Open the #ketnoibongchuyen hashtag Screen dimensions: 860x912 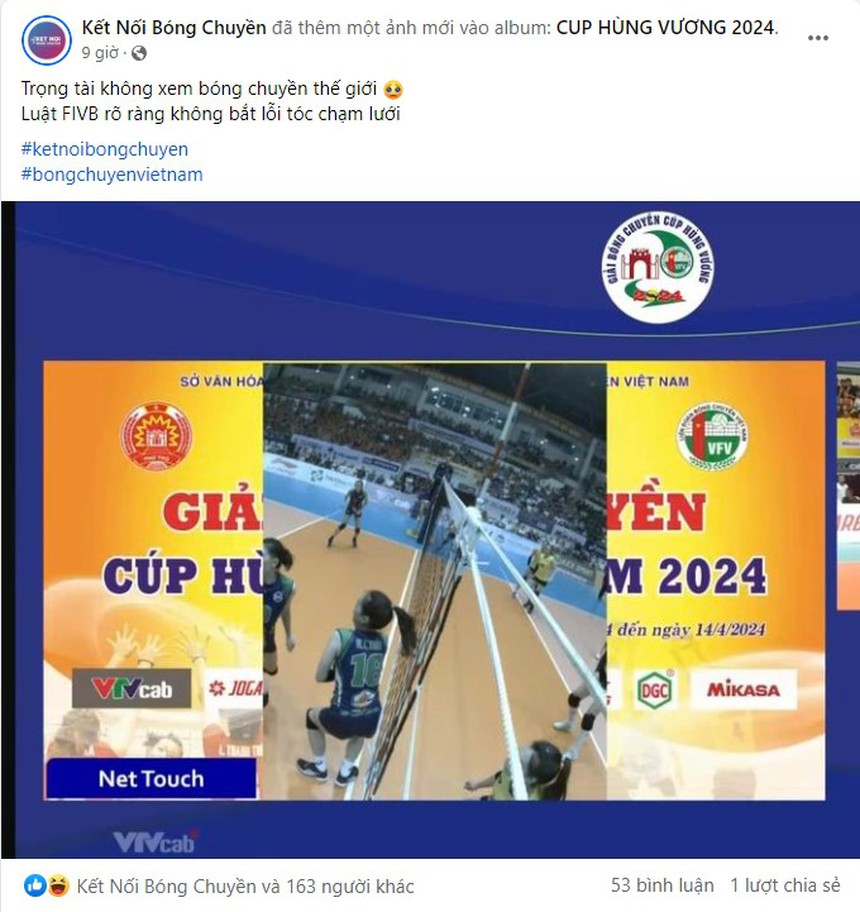[105, 149]
